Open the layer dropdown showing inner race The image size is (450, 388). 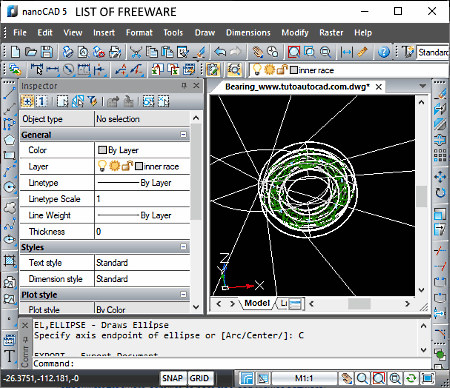349,70
